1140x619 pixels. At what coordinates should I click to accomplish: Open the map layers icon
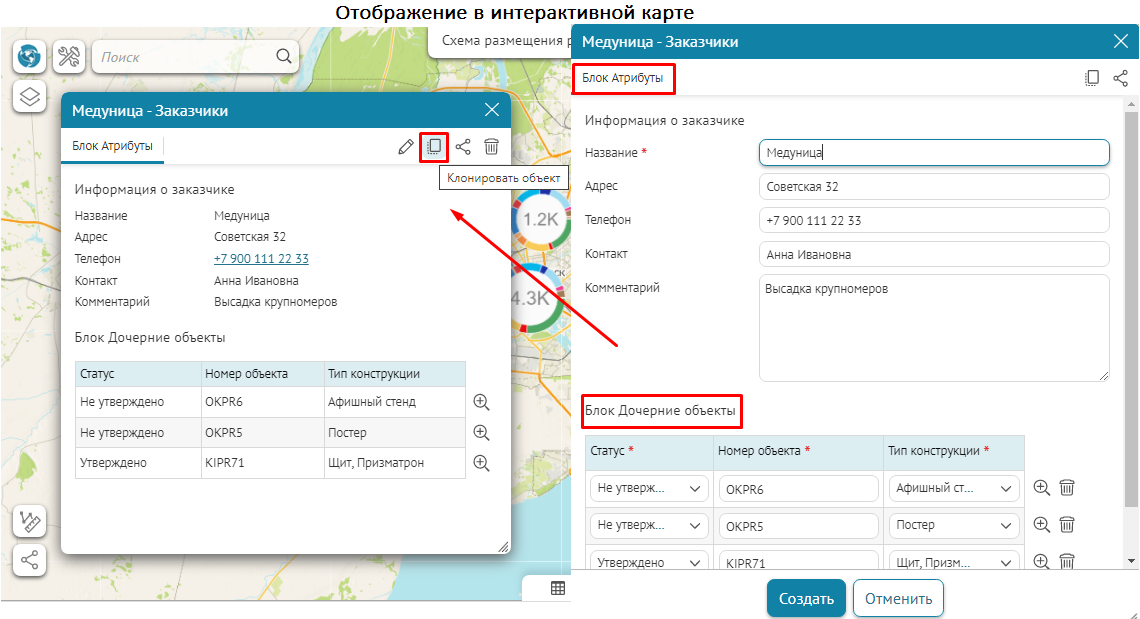pyautogui.click(x=30, y=97)
